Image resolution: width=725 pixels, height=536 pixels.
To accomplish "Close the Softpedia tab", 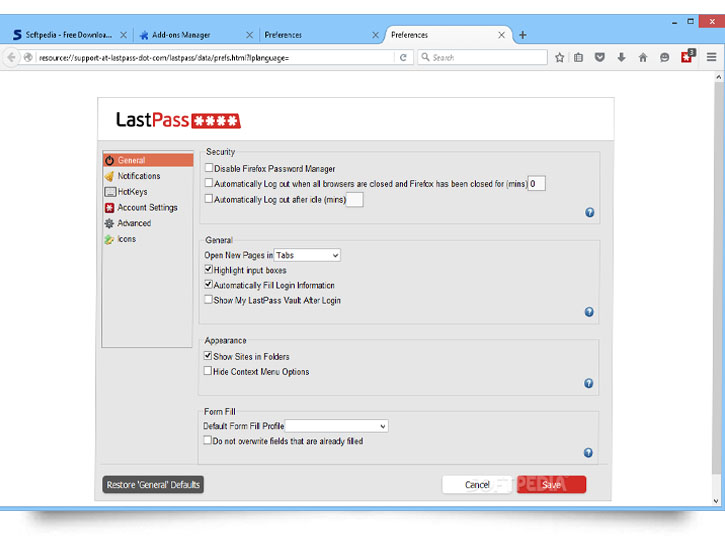I will (x=123, y=35).
